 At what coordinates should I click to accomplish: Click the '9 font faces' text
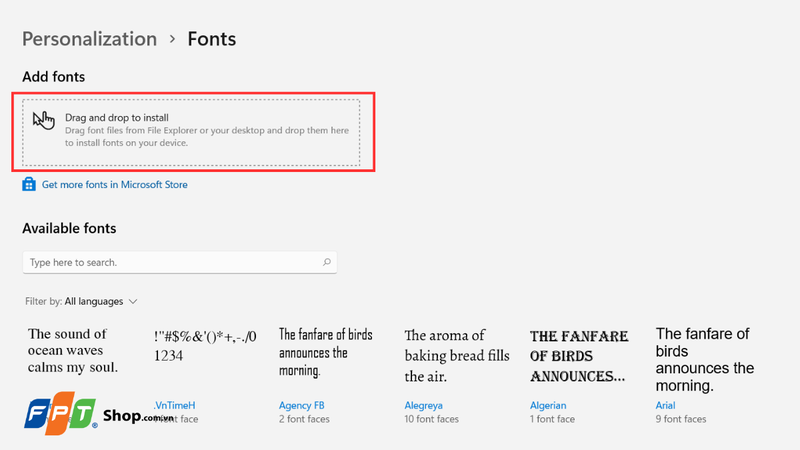click(x=681, y=419)
